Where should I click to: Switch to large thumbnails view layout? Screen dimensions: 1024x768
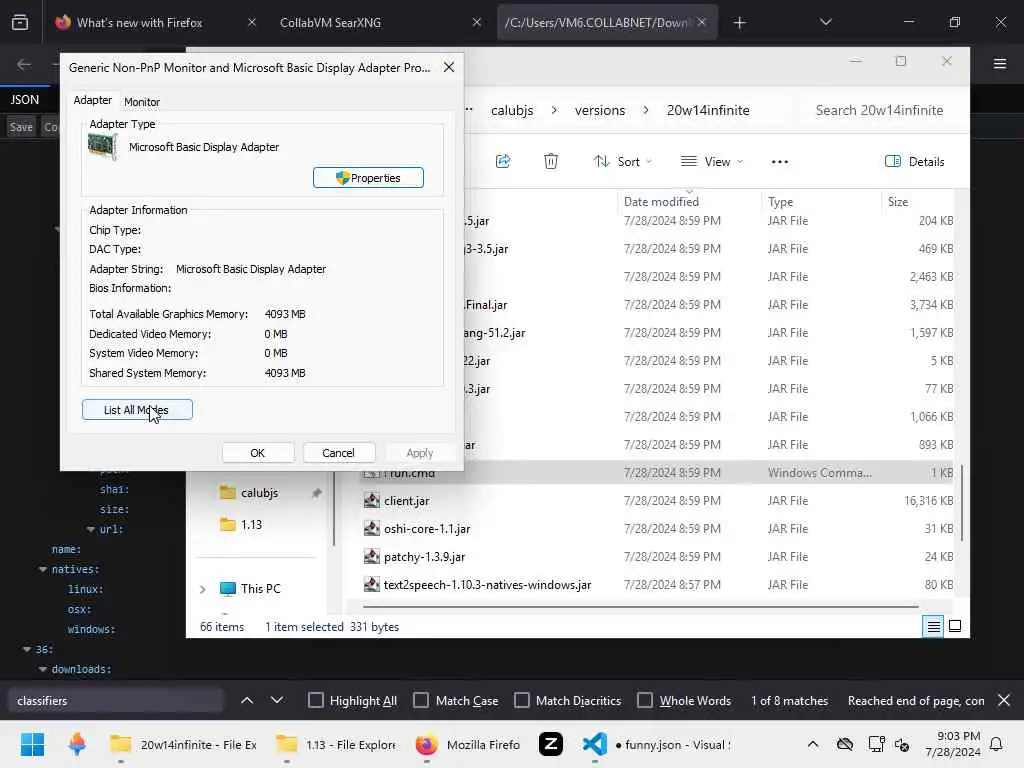(955, 627)
